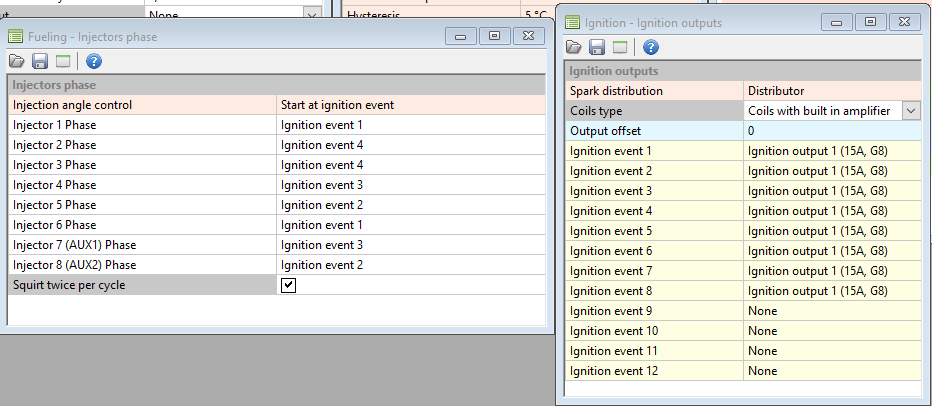
Task: Click the open file icon in Injectors phase window
Action: [16, 62]
